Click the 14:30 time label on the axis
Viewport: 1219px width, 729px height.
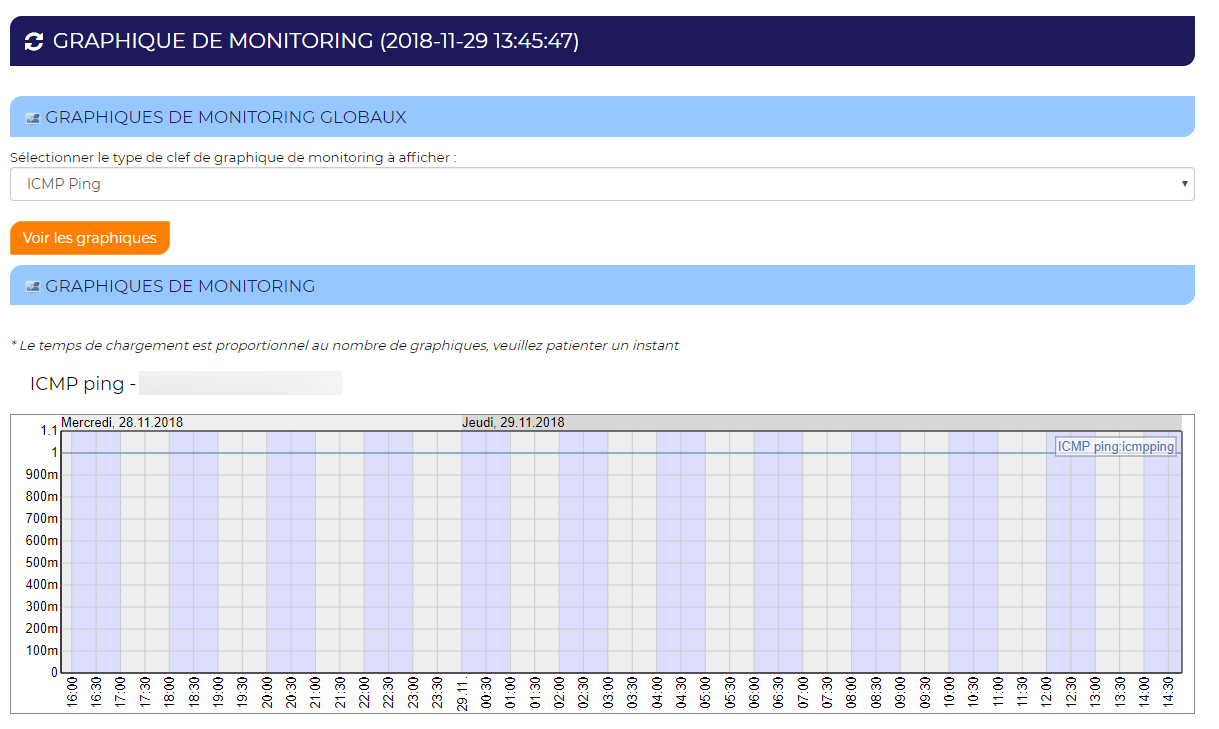pyautogui.click(x=1169, y=692)
